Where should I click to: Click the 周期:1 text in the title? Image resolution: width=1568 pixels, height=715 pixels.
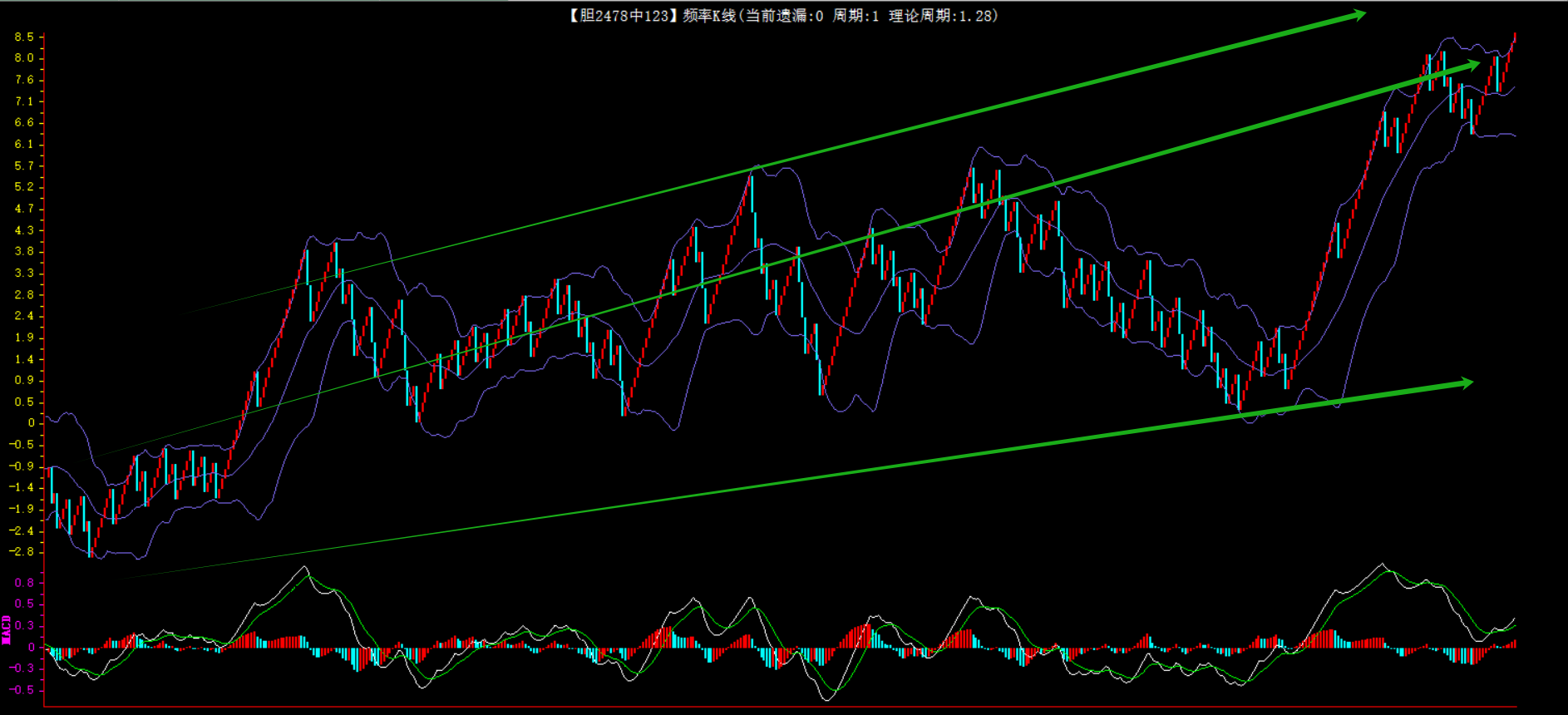(x=855, y=16)
